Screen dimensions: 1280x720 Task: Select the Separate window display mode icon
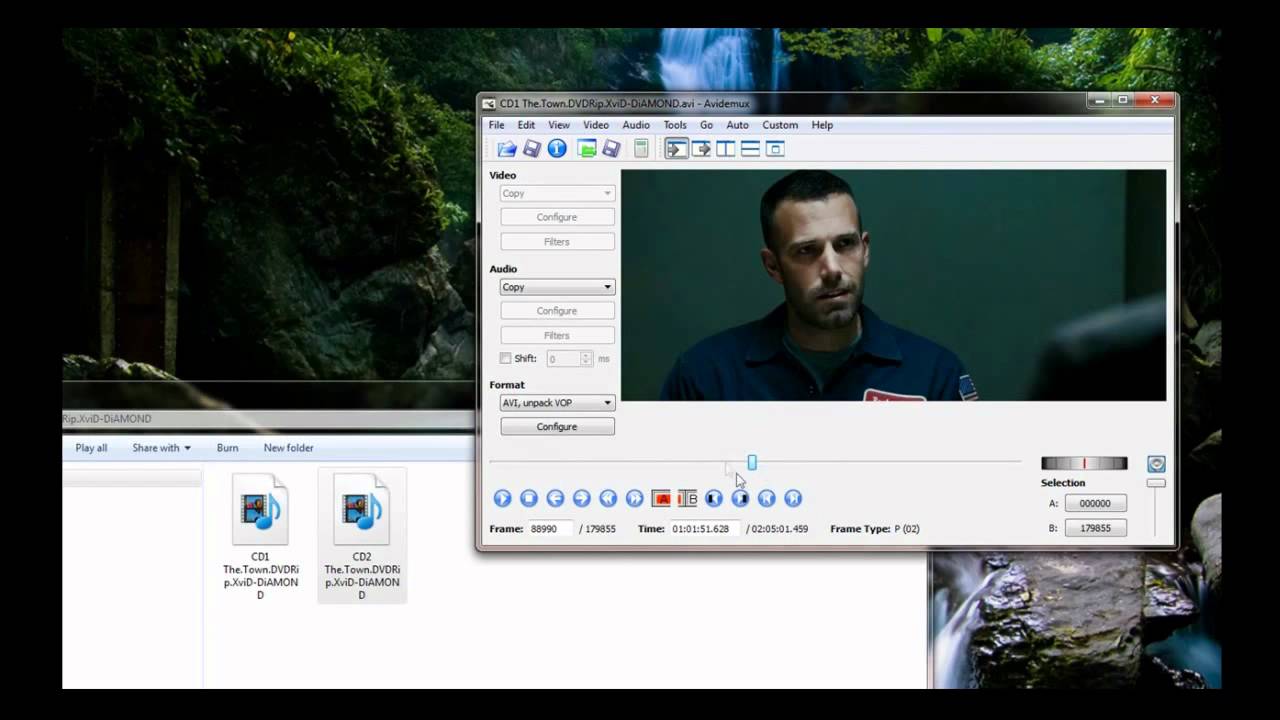pos(774,149)
